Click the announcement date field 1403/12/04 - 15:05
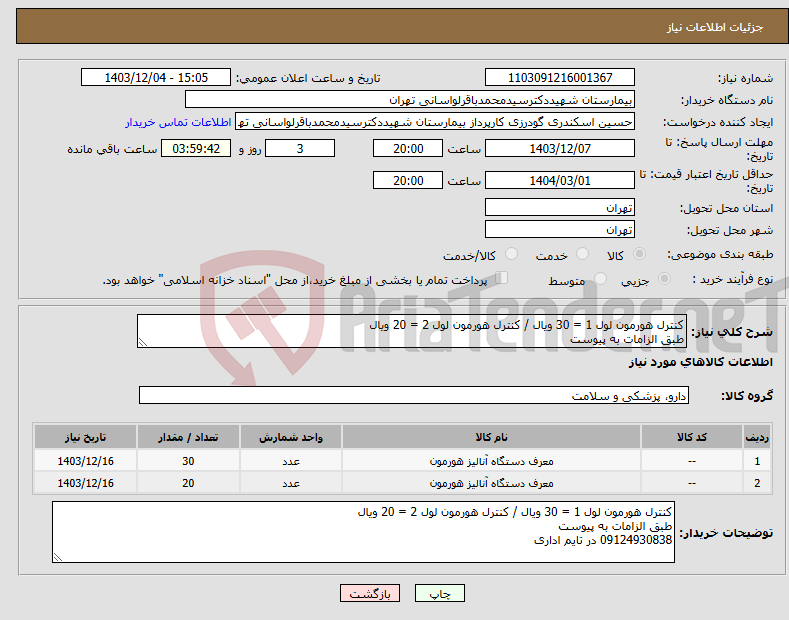This screenshot has height=620, width=789. [156, 78]
